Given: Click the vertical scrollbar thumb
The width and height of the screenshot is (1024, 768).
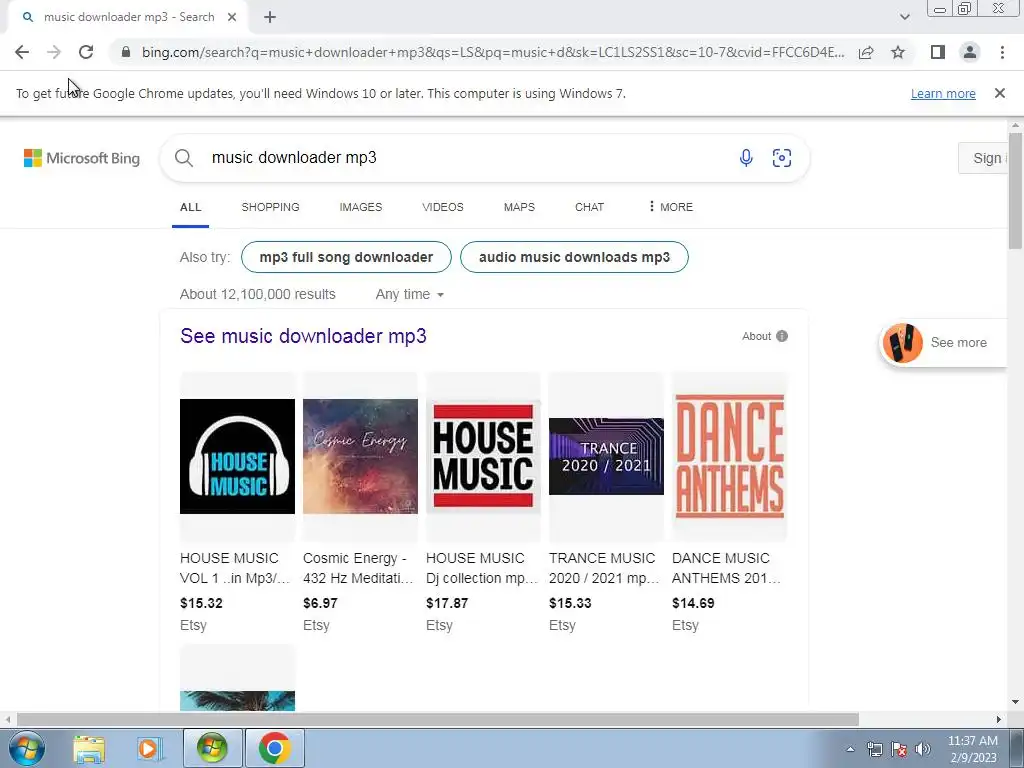Looking at the screenshot, I should coord(1015,191).
